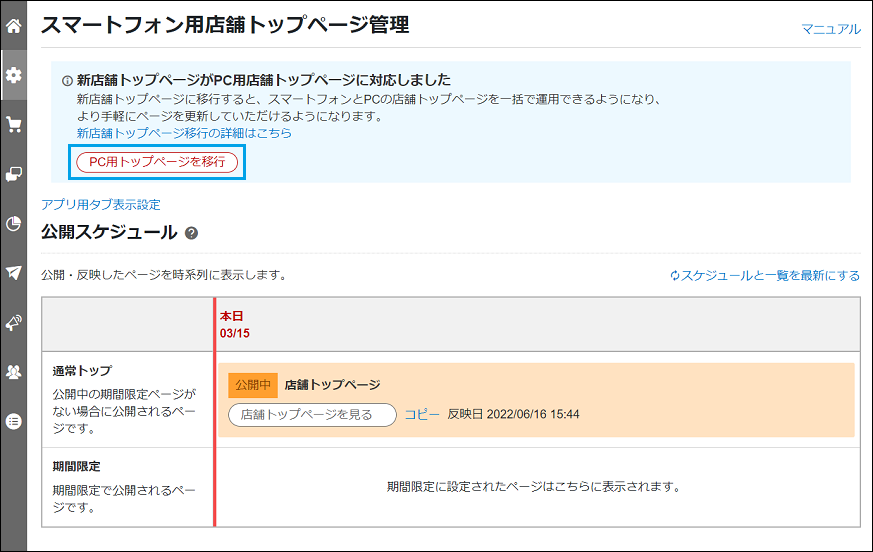Open the list menu sidebar icon
The height and width of the screenshot is (552, 873).
(13, 421)
